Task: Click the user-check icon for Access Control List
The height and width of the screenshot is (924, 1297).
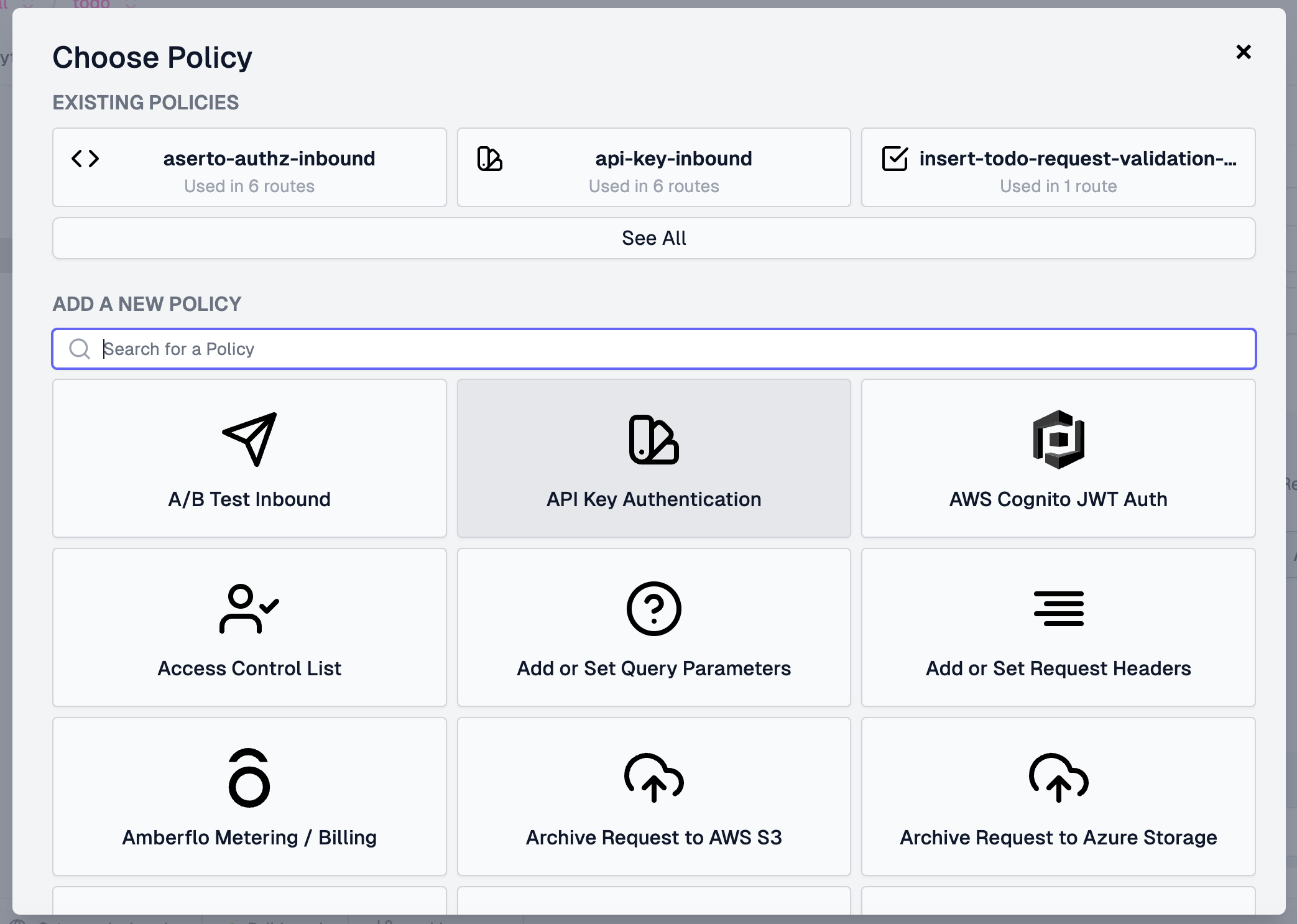Action: point(249,608)
